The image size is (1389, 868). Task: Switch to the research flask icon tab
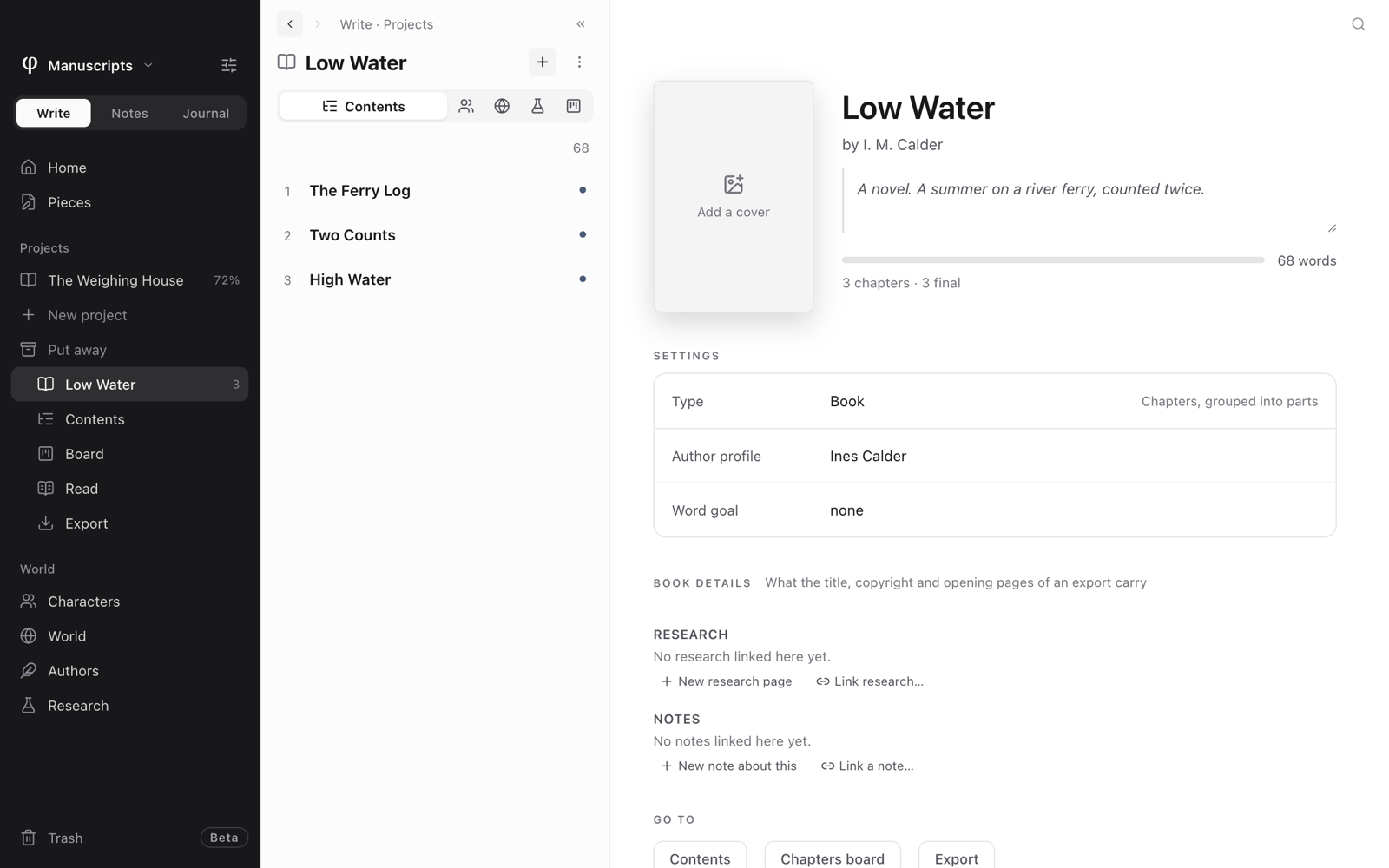[537, 106]
